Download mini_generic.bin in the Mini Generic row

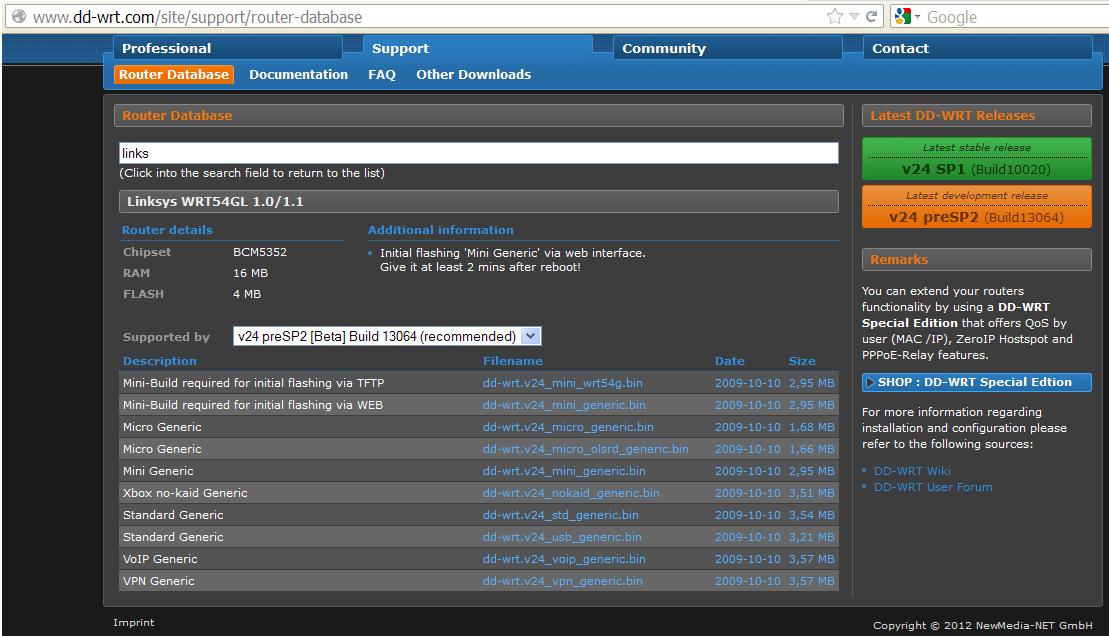click(564, 470)
